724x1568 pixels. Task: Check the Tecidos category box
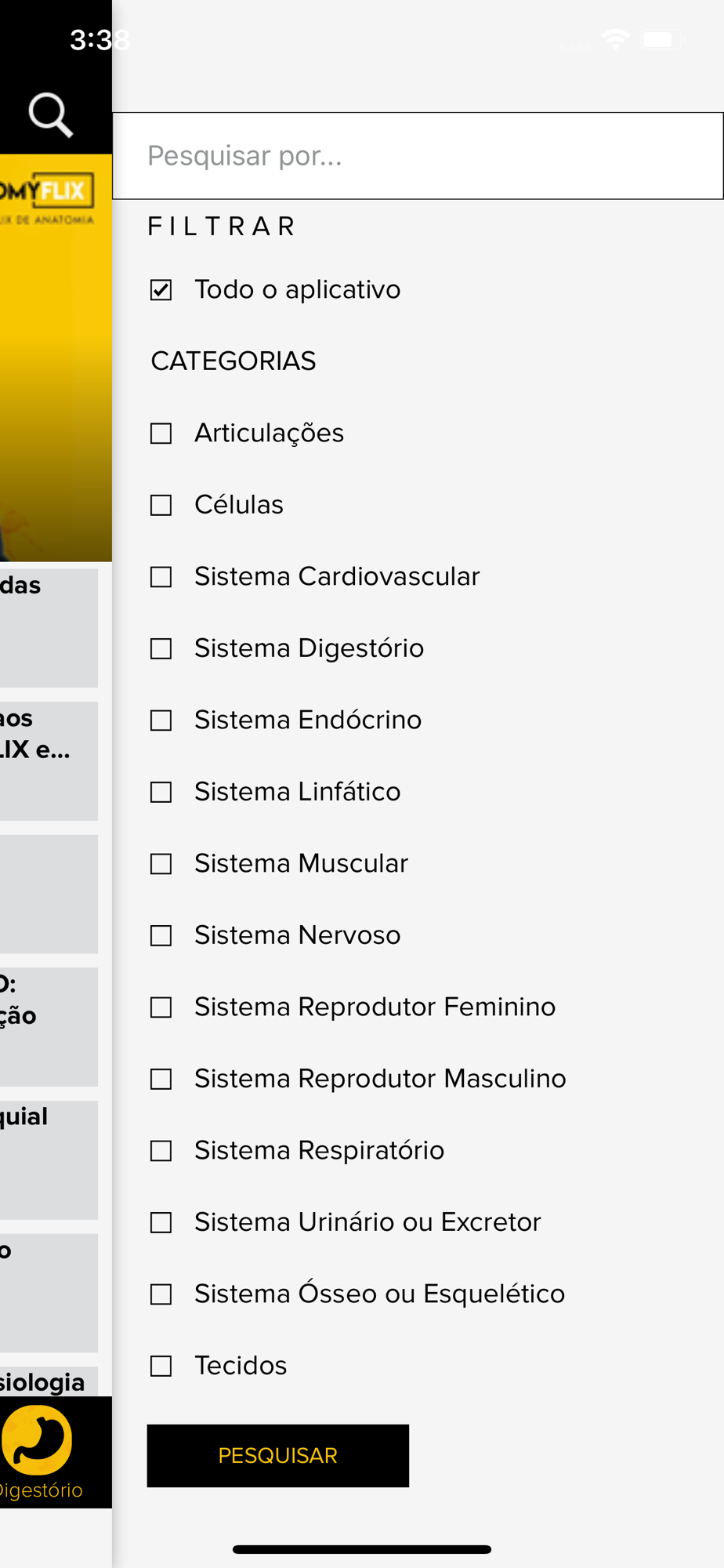161,1366
